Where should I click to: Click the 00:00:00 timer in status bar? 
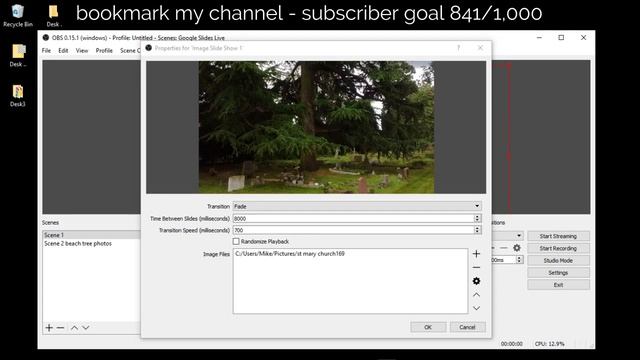click(511, 344)
